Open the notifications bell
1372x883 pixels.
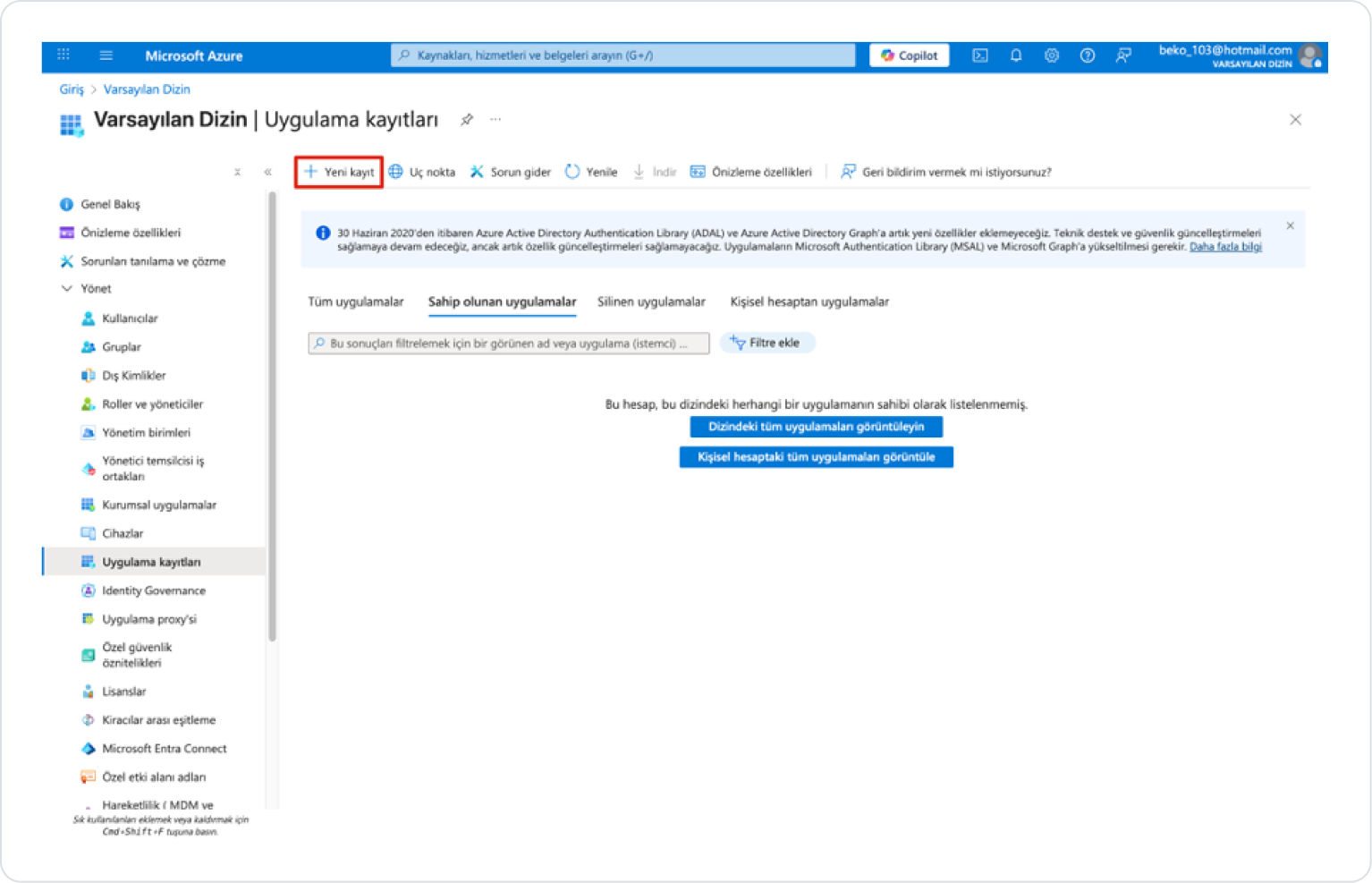pos(1016,55)
